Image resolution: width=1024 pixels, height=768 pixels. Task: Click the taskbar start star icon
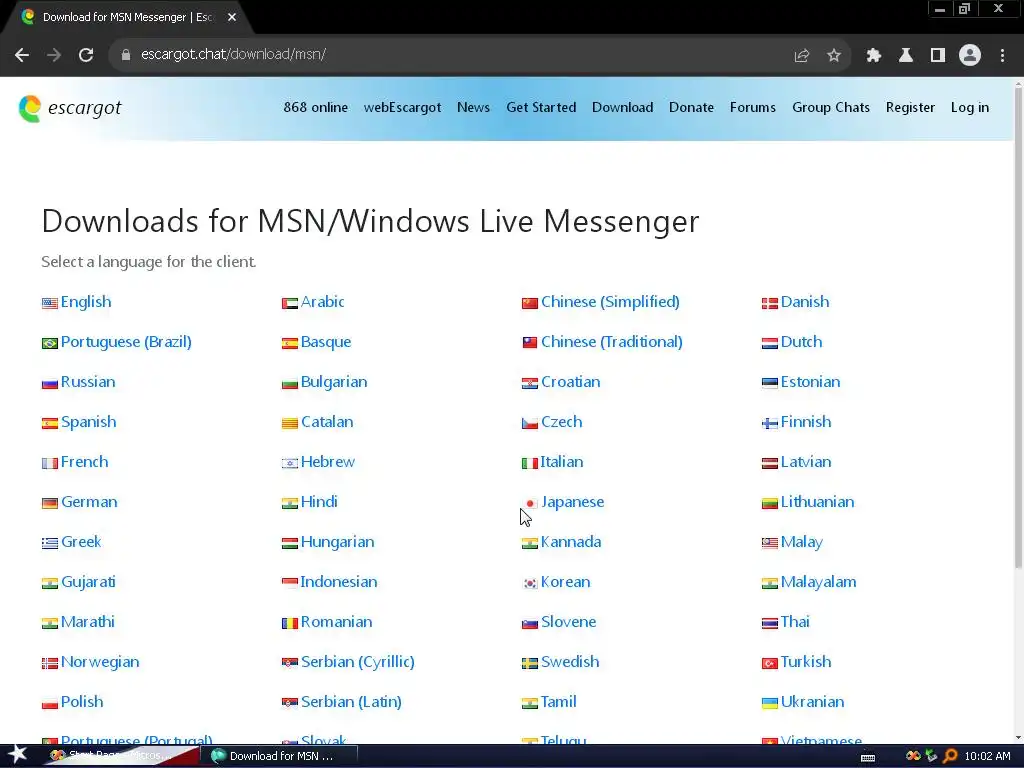tap(18, 755)
